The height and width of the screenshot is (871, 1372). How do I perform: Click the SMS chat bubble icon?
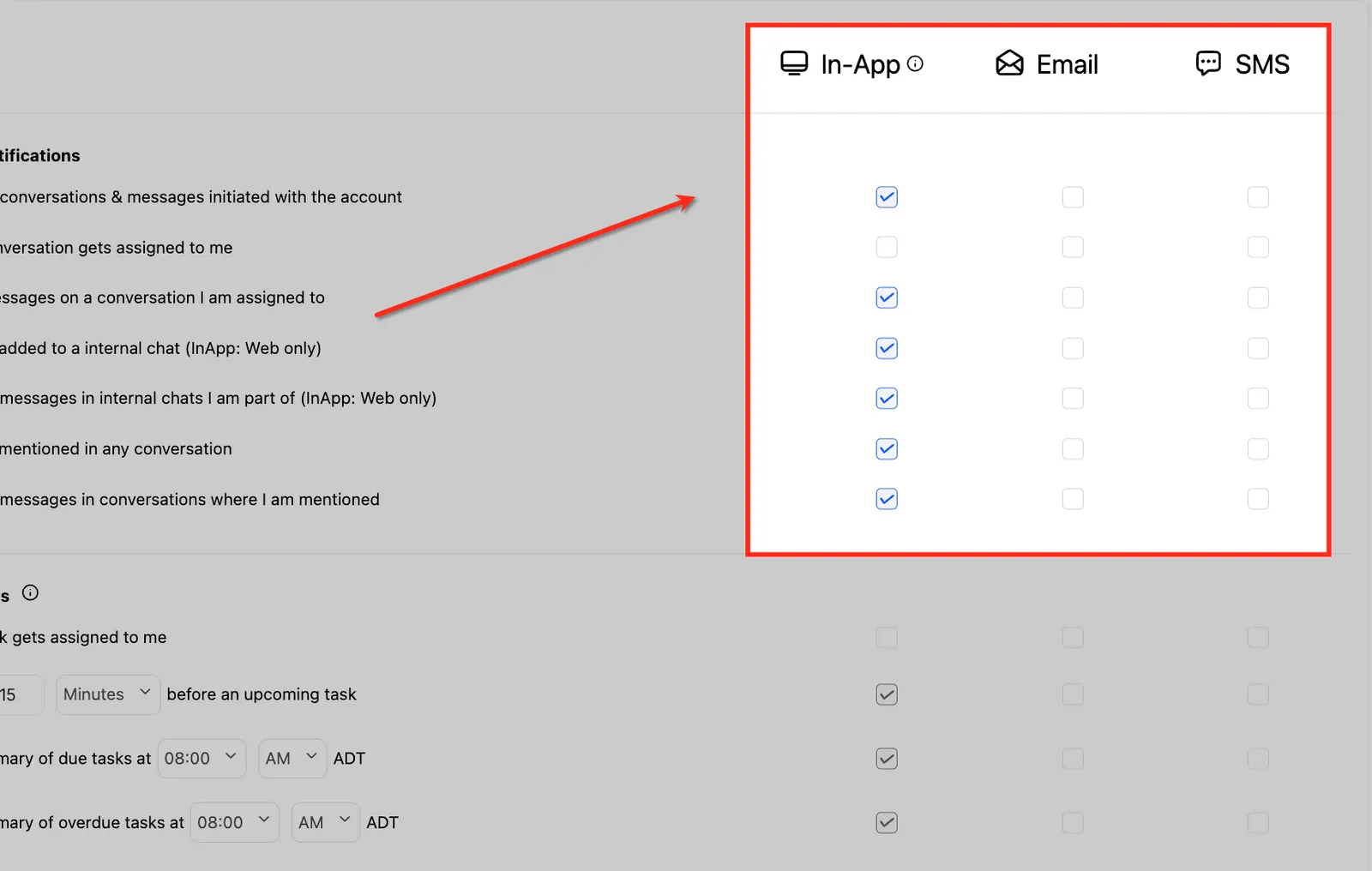click(1208, 63)
